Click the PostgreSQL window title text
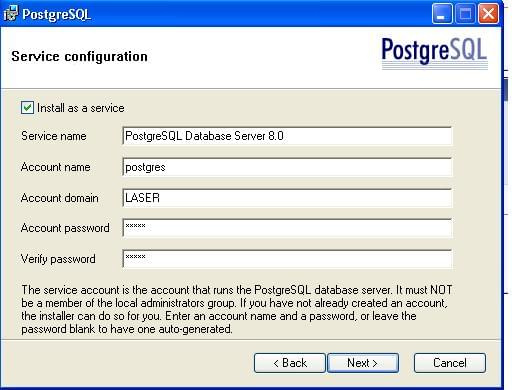 (x=56, y=14)
